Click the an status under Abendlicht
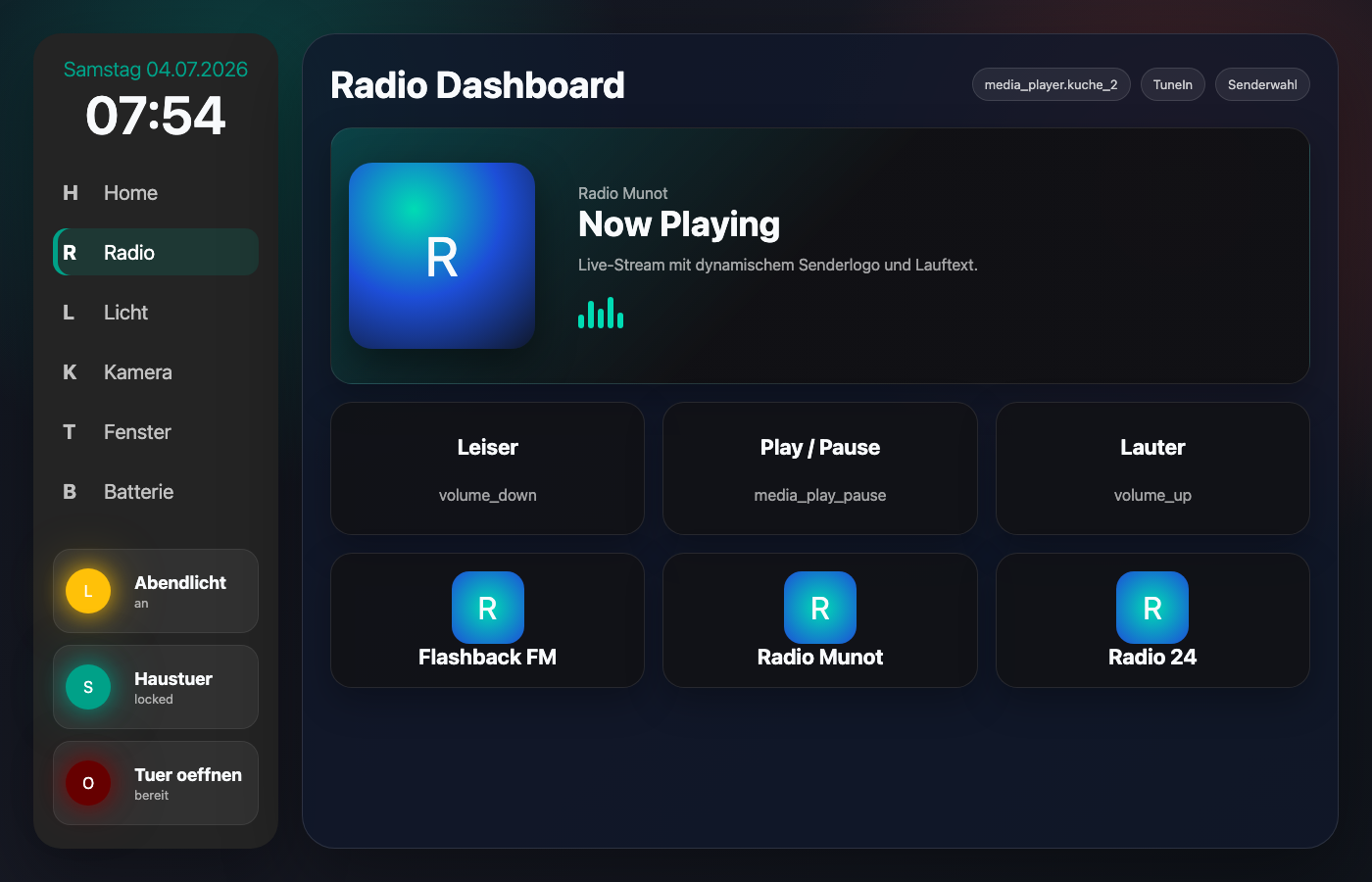The height and width of the screenshot is (882, 1372). (x=141, y=604)
